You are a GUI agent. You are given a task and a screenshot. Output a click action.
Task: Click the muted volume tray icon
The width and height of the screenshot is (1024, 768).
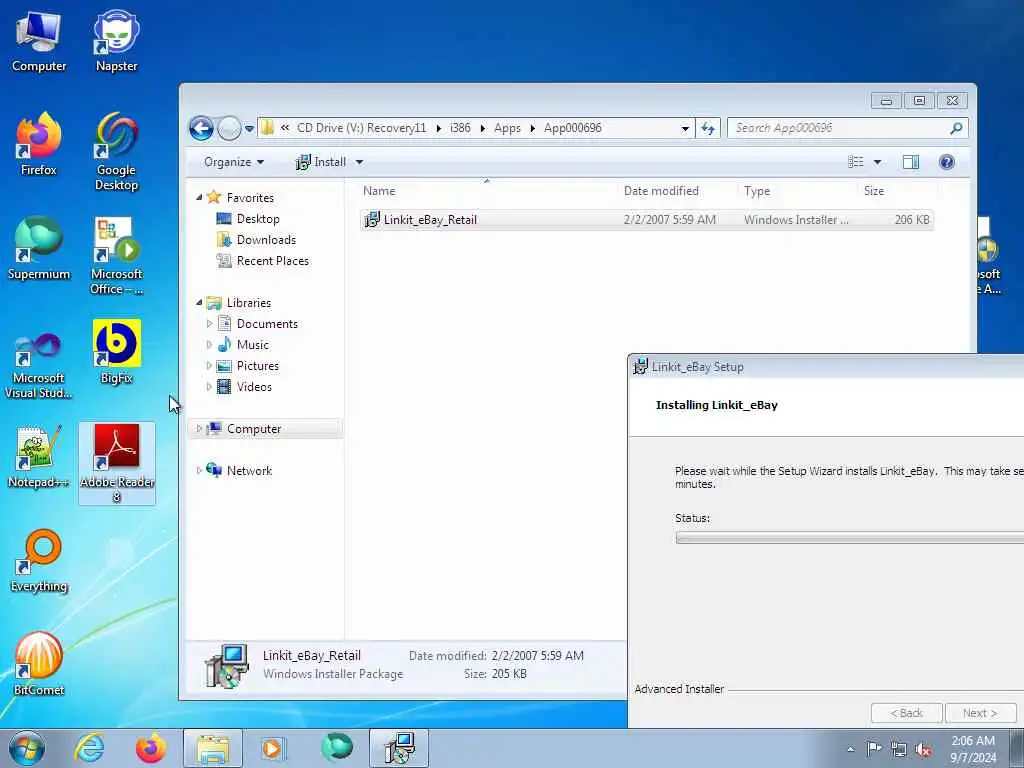pyautogui.click(x=923, y=750)
